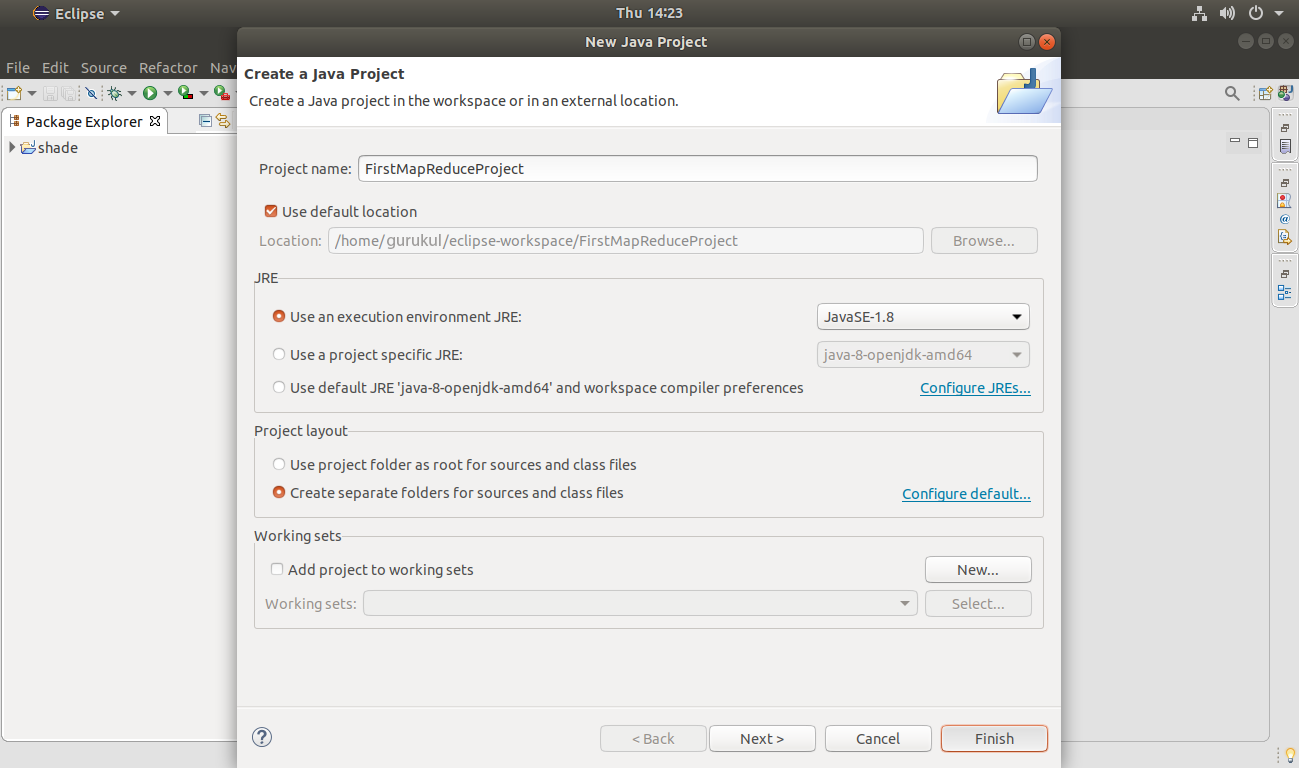Open the Source menu
This screenshot has height=768, width=1299.
click(x=104, y=67)
